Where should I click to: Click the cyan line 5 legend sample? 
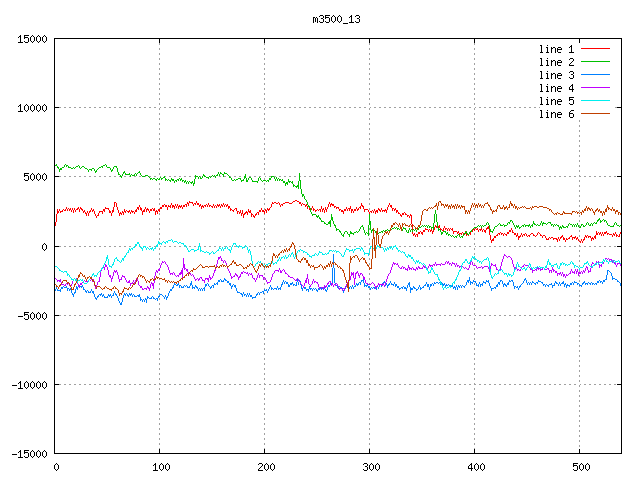(594, 101)
